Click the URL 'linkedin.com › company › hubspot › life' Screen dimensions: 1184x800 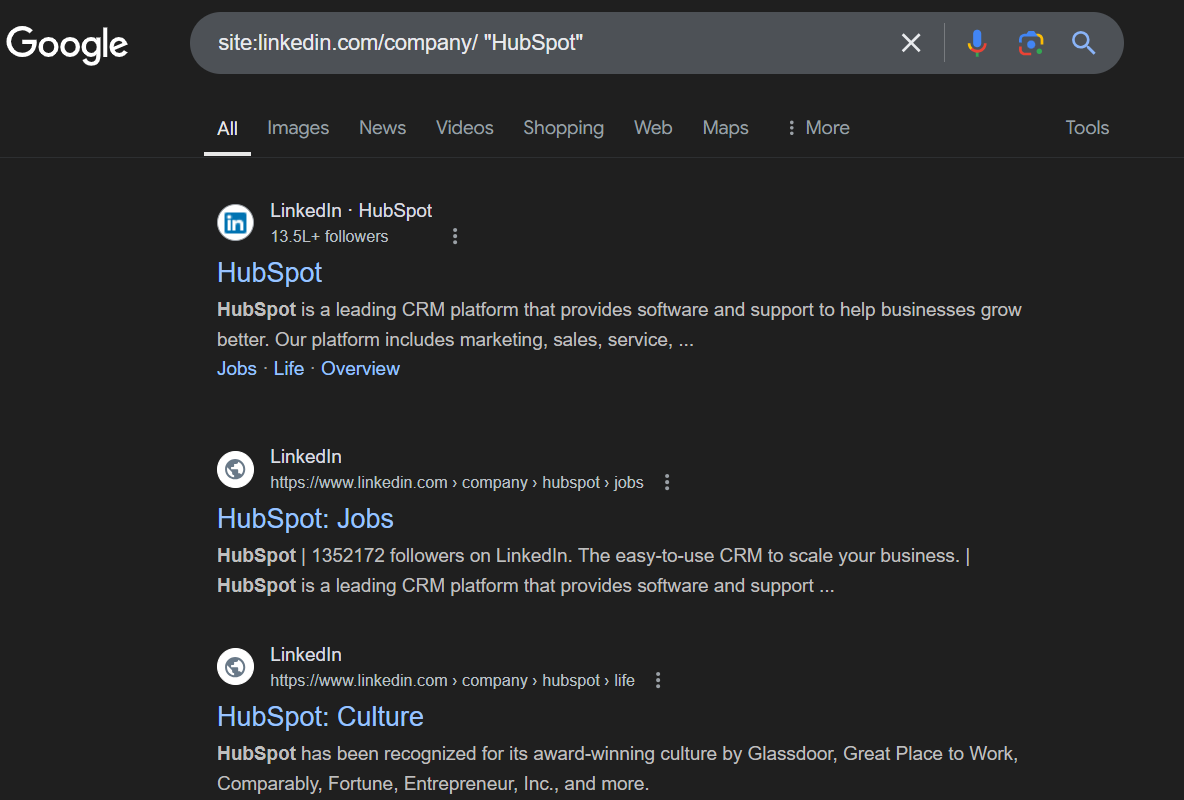coord(452,681)
